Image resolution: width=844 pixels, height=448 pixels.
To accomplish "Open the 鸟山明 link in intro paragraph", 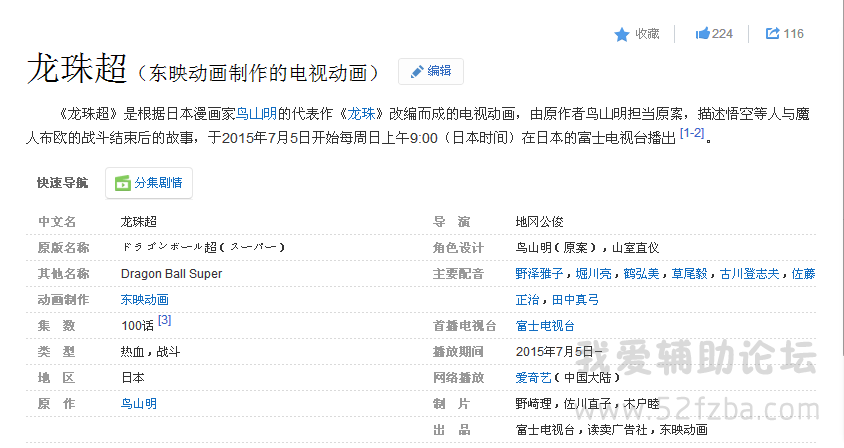I will [x=256, y=114].
